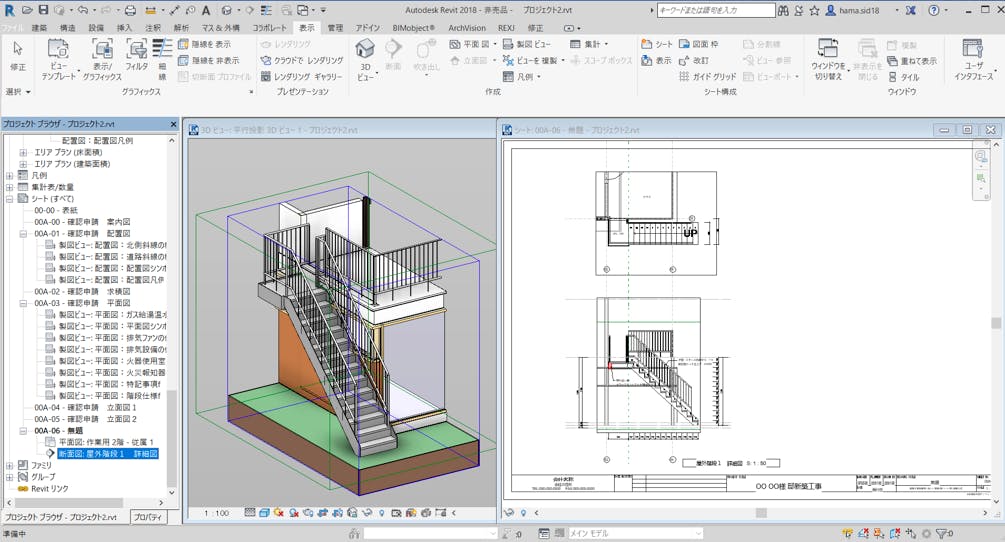The image size is (1005, 542).
Task: Collapse the 00A-03 確認申請 平面図 sheet node
Action: coord(23,302)
